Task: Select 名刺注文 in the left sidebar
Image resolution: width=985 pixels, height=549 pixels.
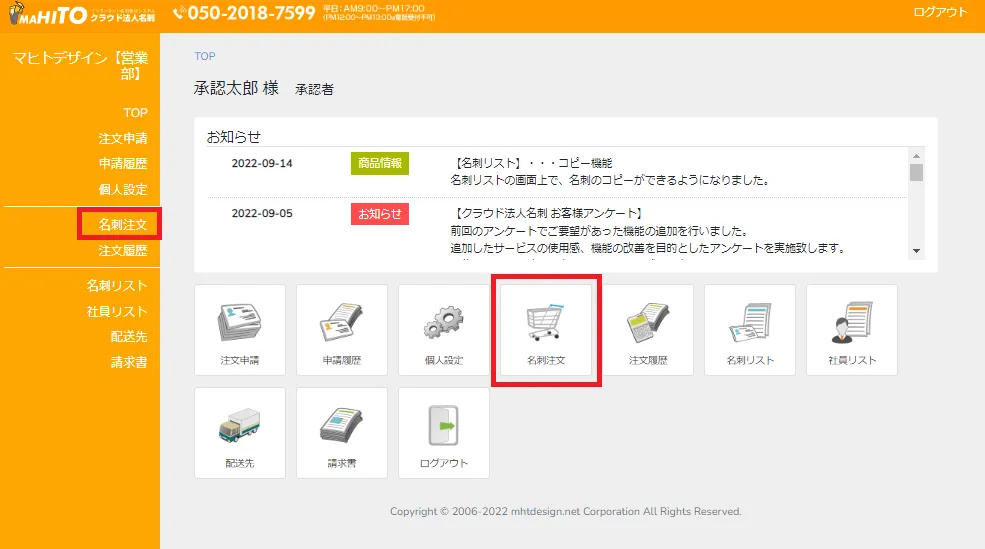Action: 122,224
